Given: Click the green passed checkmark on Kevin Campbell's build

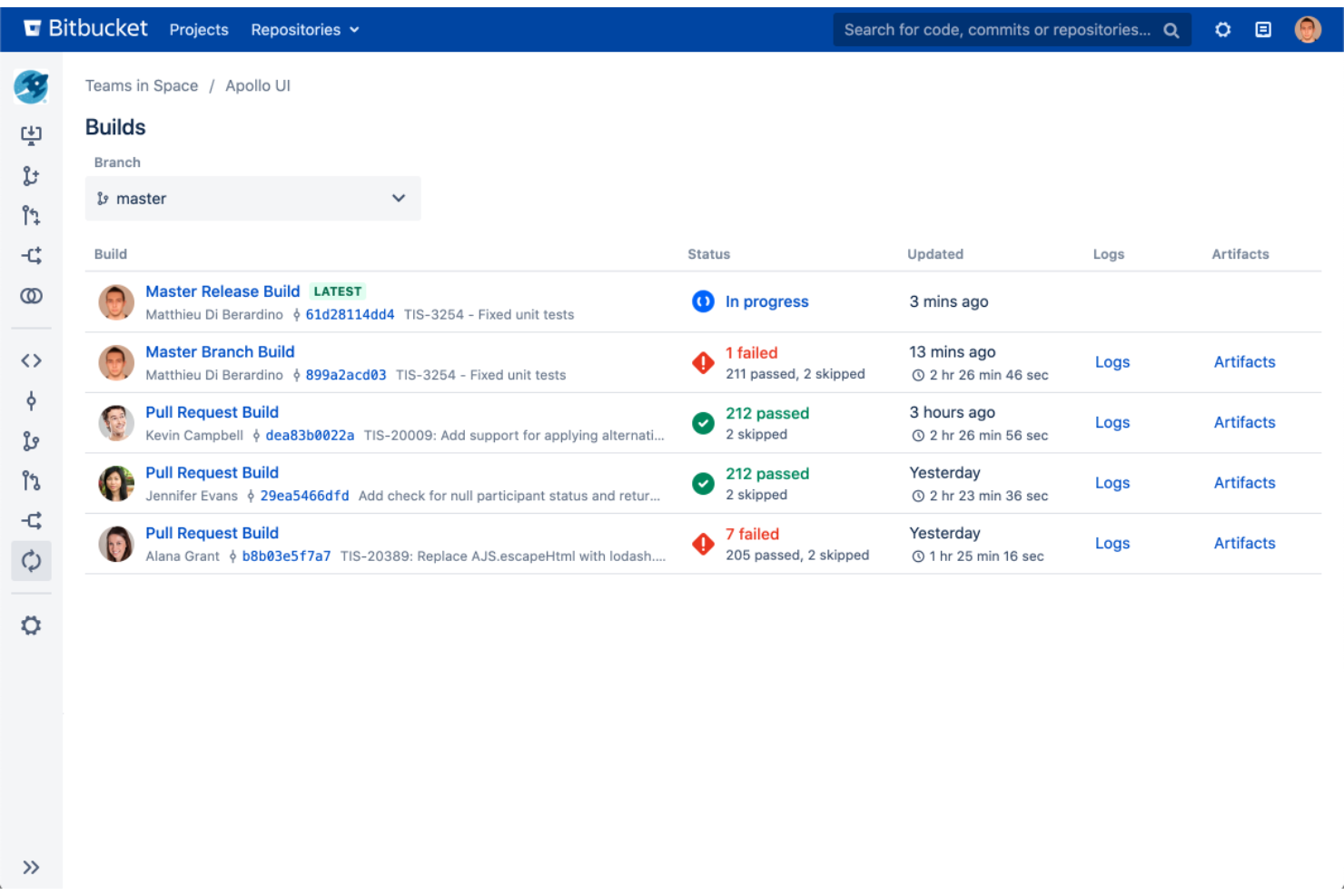Looking at the screenshot, I should click(703, 423).
